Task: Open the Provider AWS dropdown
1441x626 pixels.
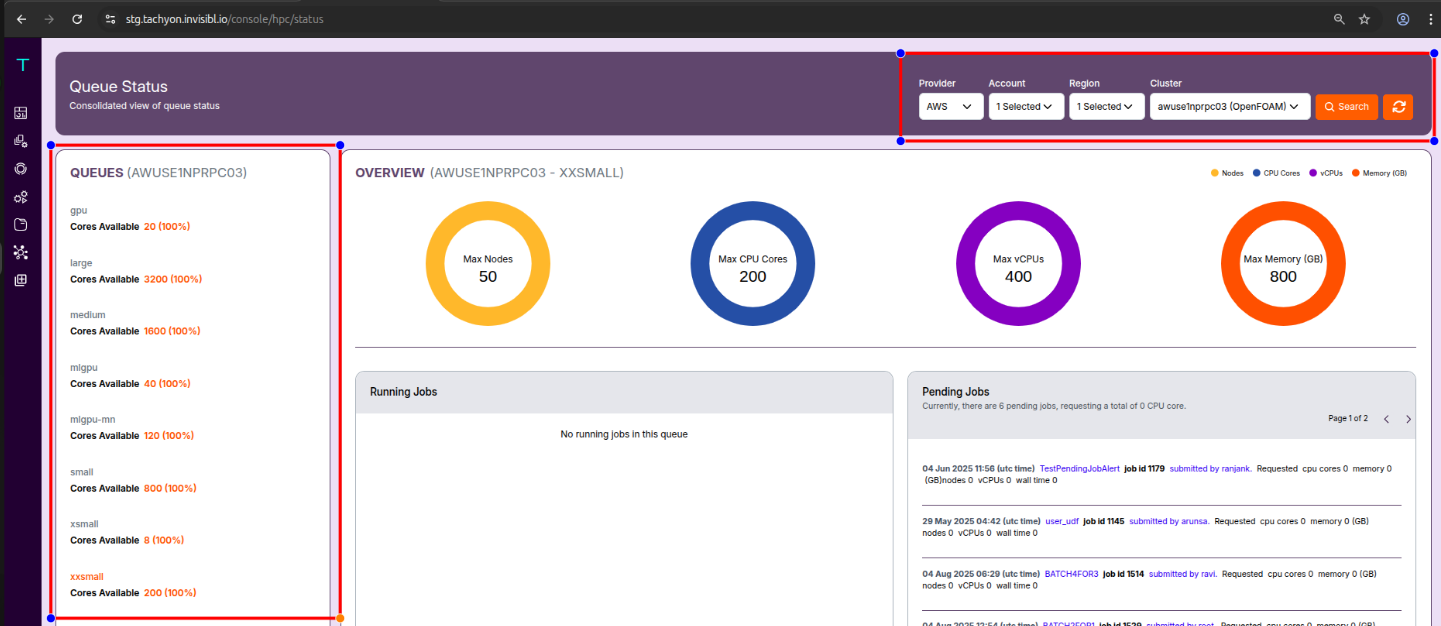Action: (951, 106)
